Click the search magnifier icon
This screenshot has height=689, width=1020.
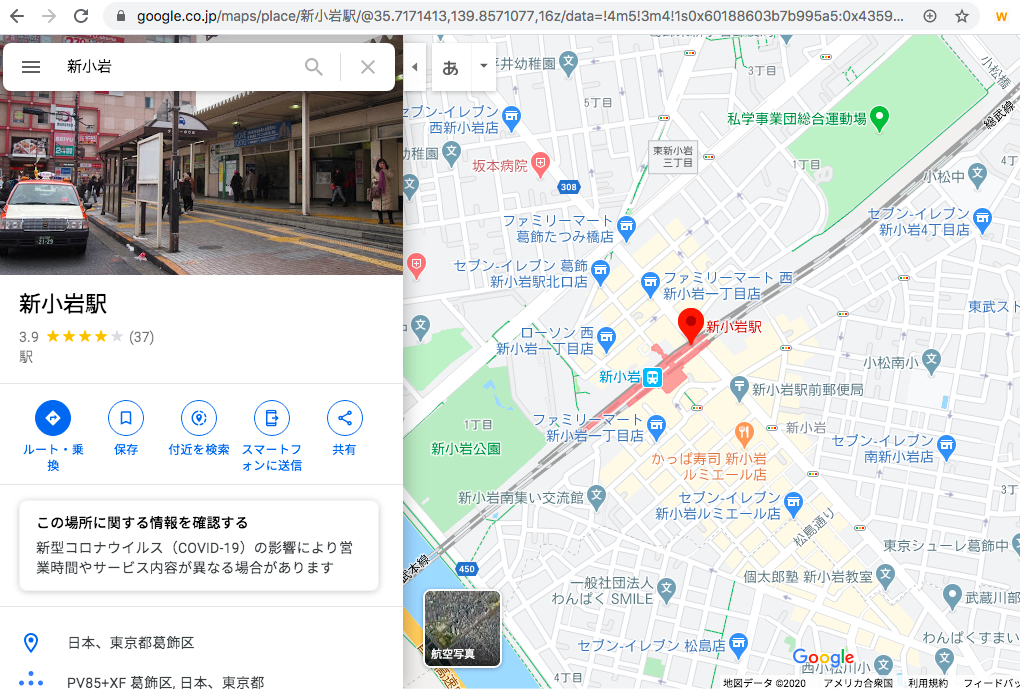click(314, 67)
